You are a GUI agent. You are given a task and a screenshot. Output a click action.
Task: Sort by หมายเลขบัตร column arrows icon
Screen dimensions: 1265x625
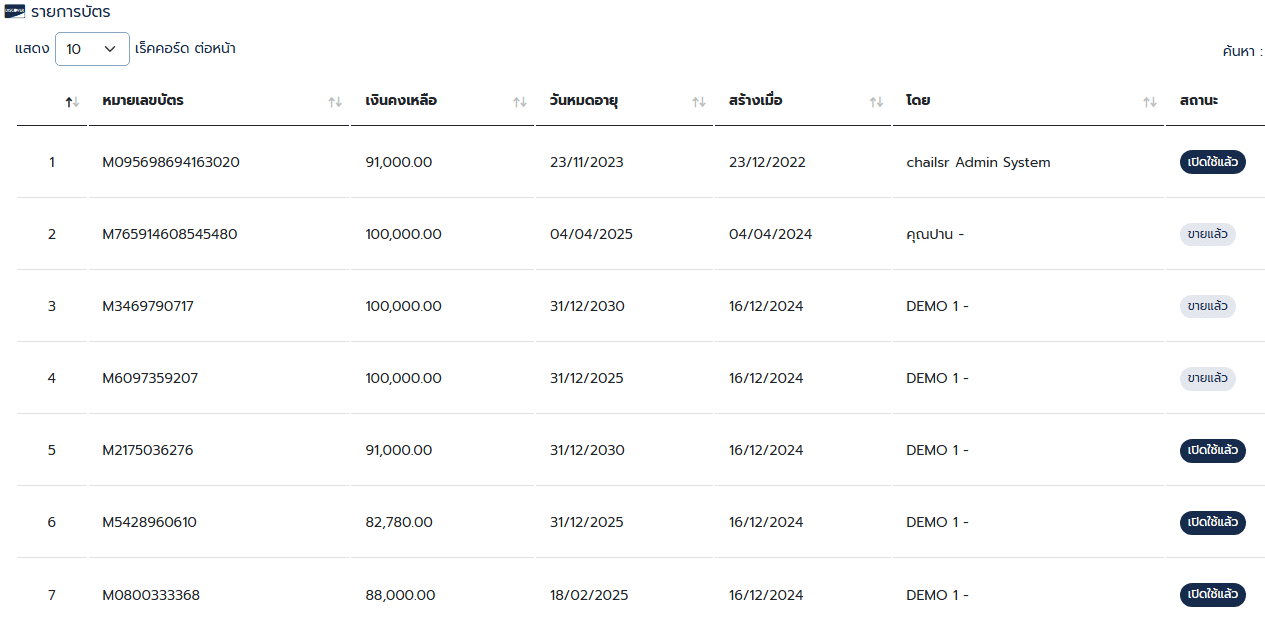point(335,102)
